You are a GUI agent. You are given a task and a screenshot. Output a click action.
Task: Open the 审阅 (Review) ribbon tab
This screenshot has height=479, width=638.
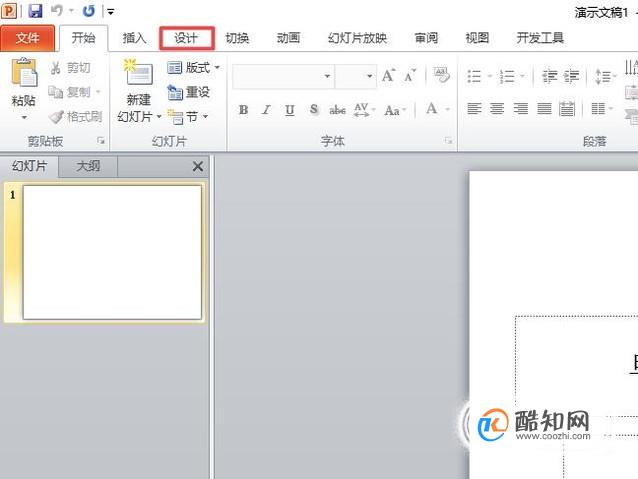coord(426,38)
